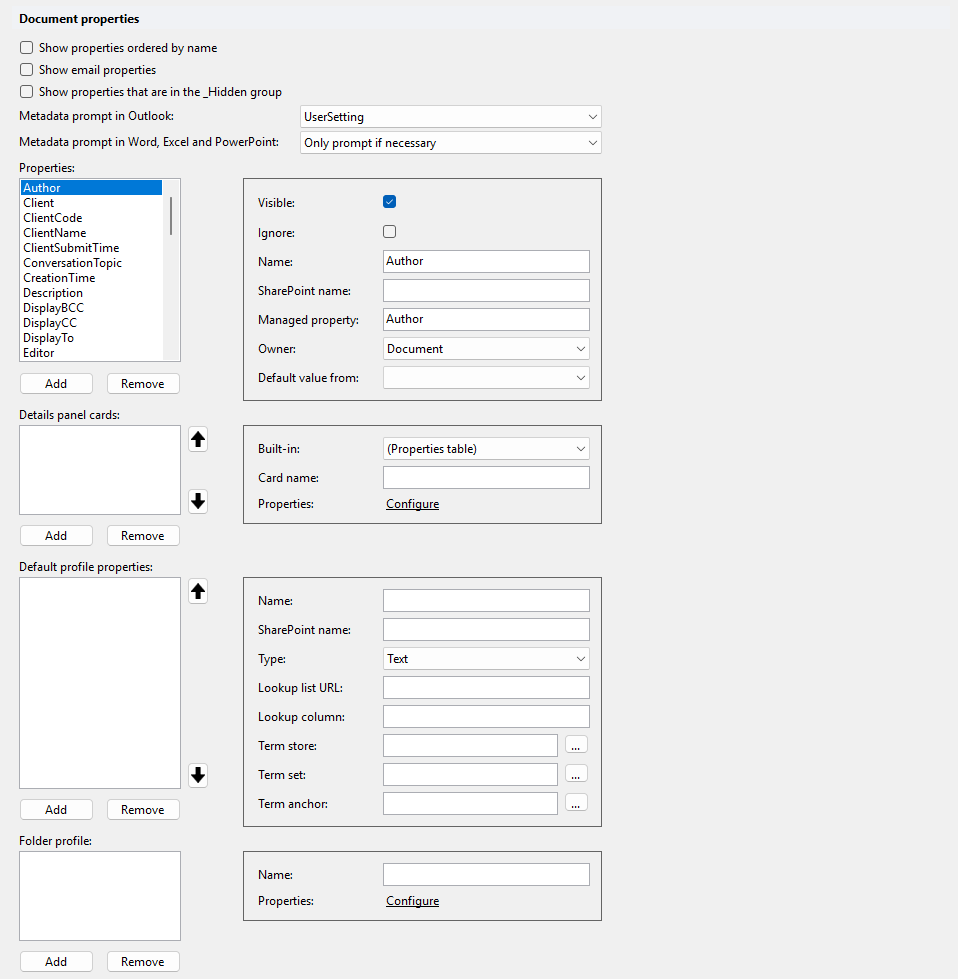Add a Folder profile
Screen dimensions: 958x979
(x=56, y=962)
